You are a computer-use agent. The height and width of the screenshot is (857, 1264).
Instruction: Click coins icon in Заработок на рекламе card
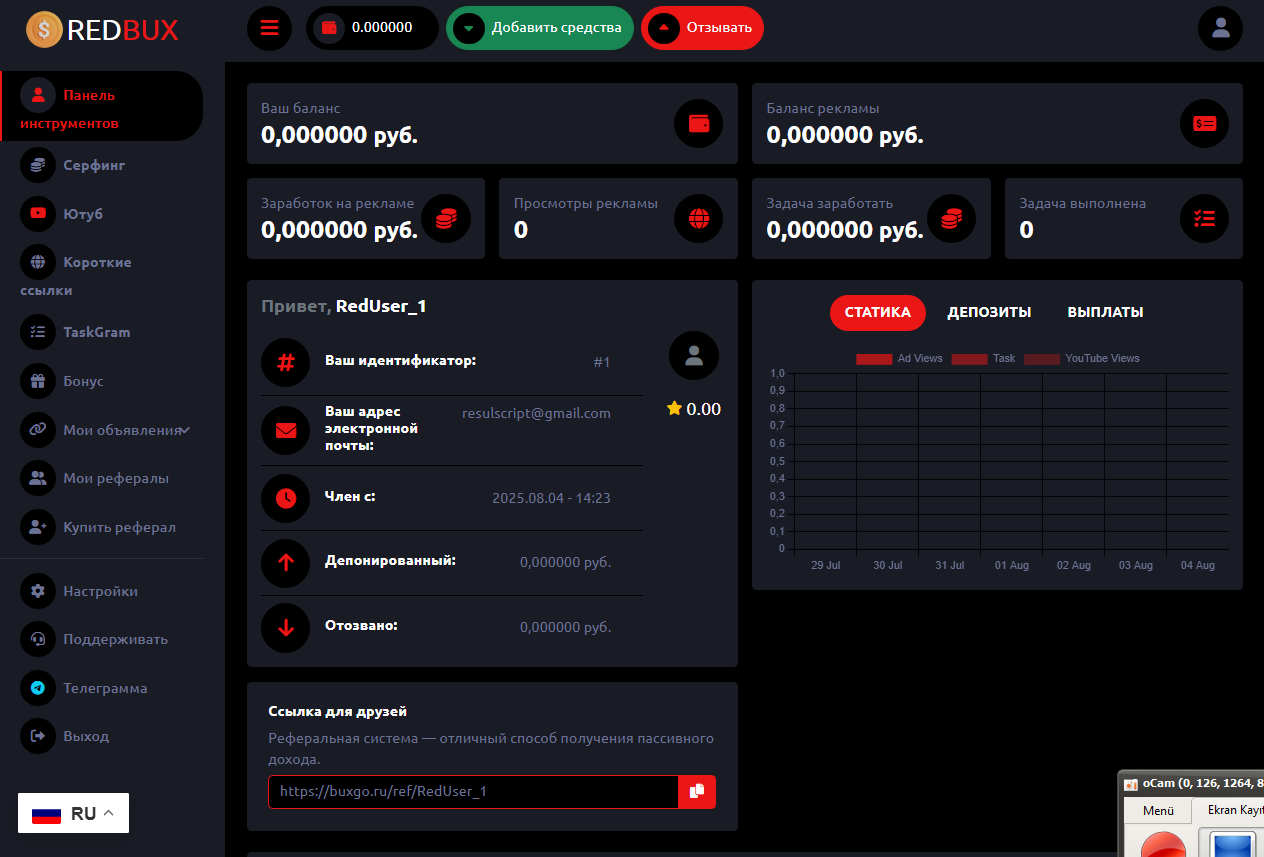[446, 218]
